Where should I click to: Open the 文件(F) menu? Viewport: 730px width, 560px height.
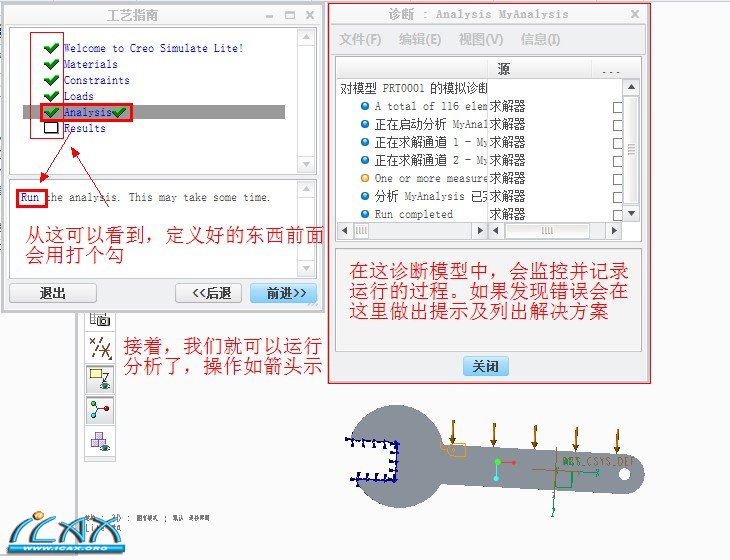tap(360, 40)
